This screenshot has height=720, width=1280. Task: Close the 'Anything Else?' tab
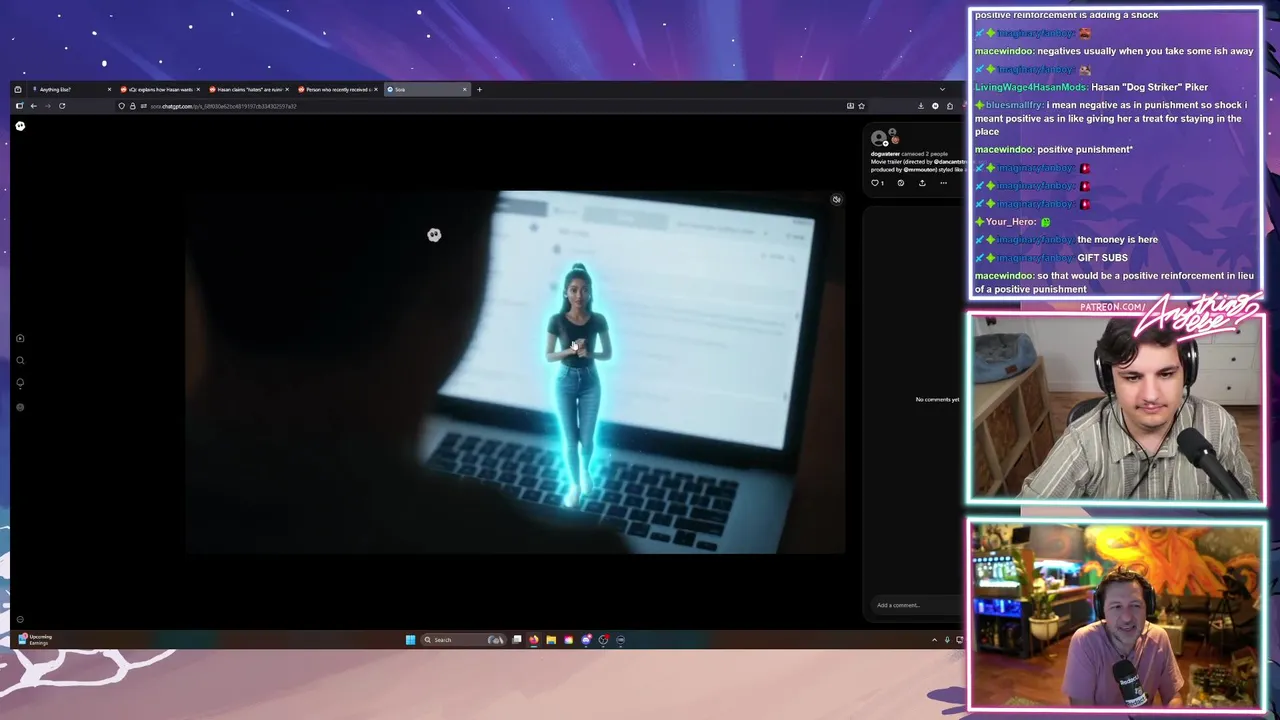[x=109, y=89]
